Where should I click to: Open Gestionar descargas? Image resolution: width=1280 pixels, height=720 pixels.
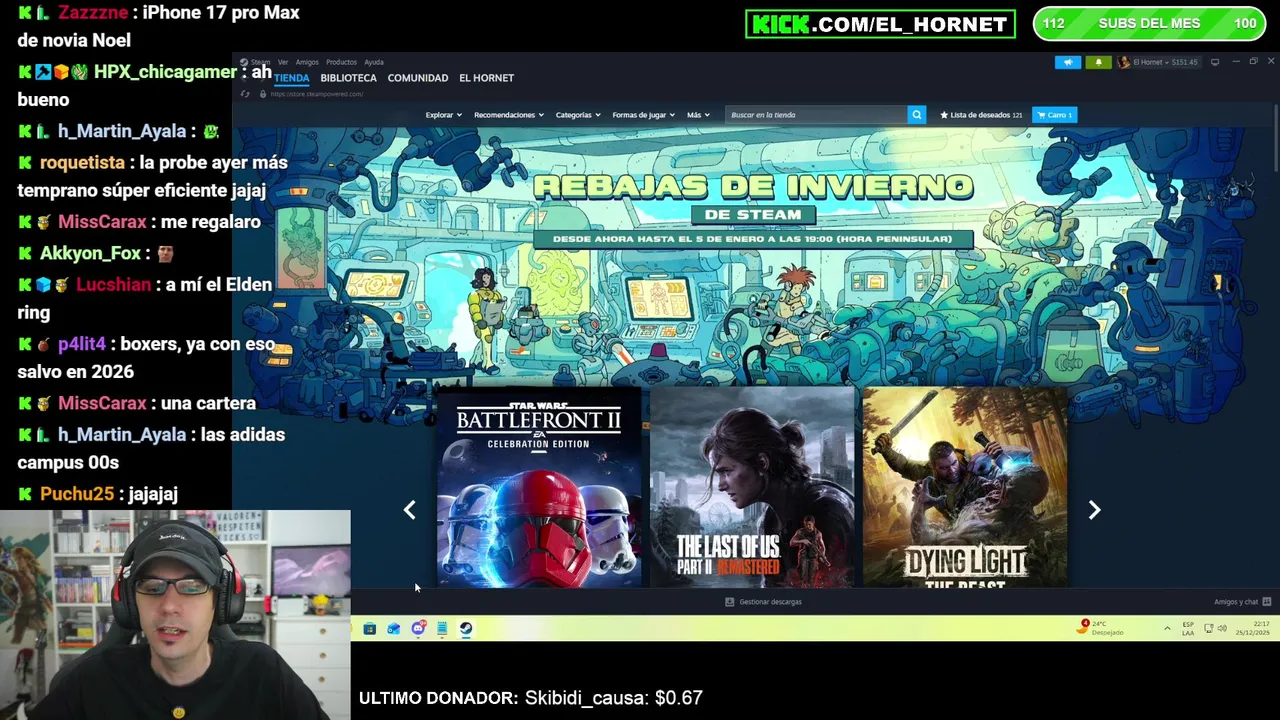coord(763,602)
